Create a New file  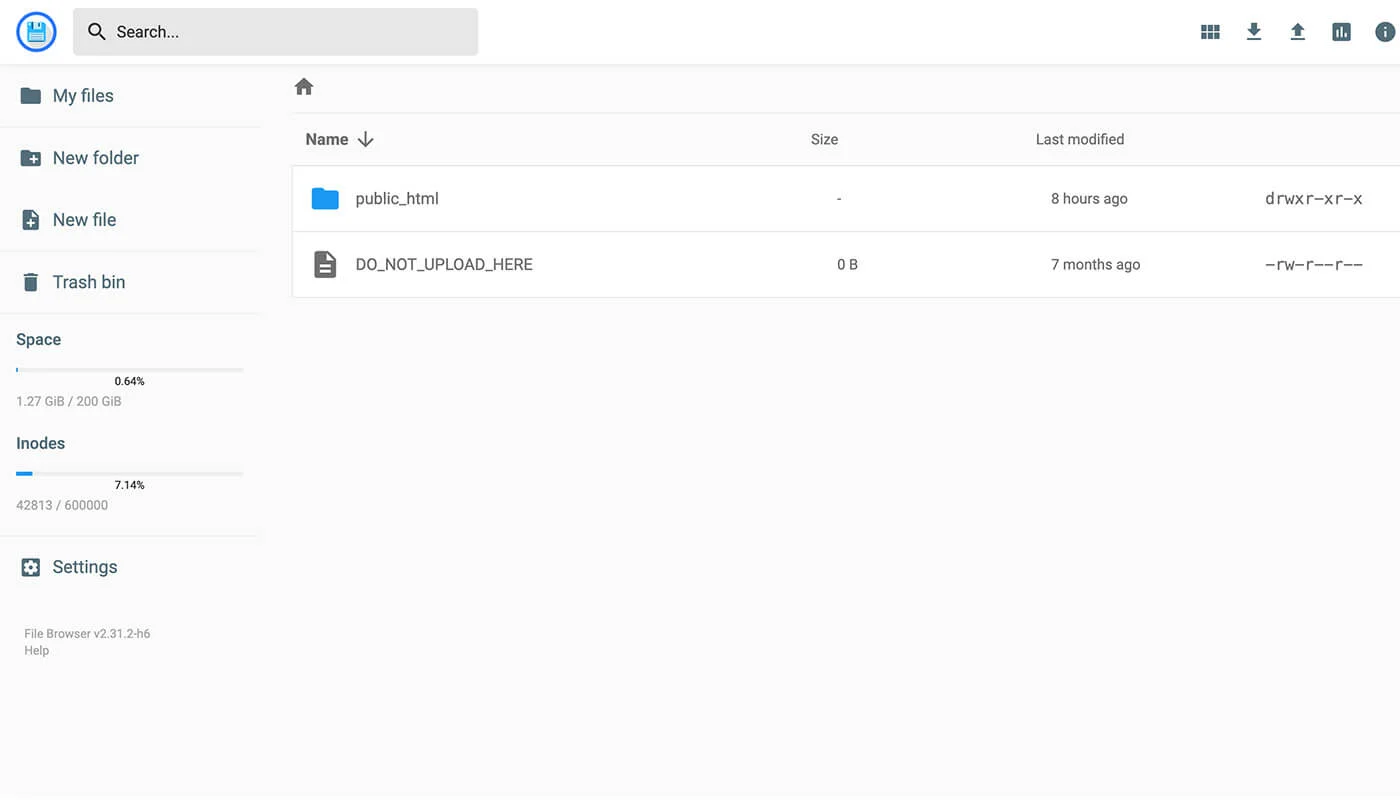(84, 220)
